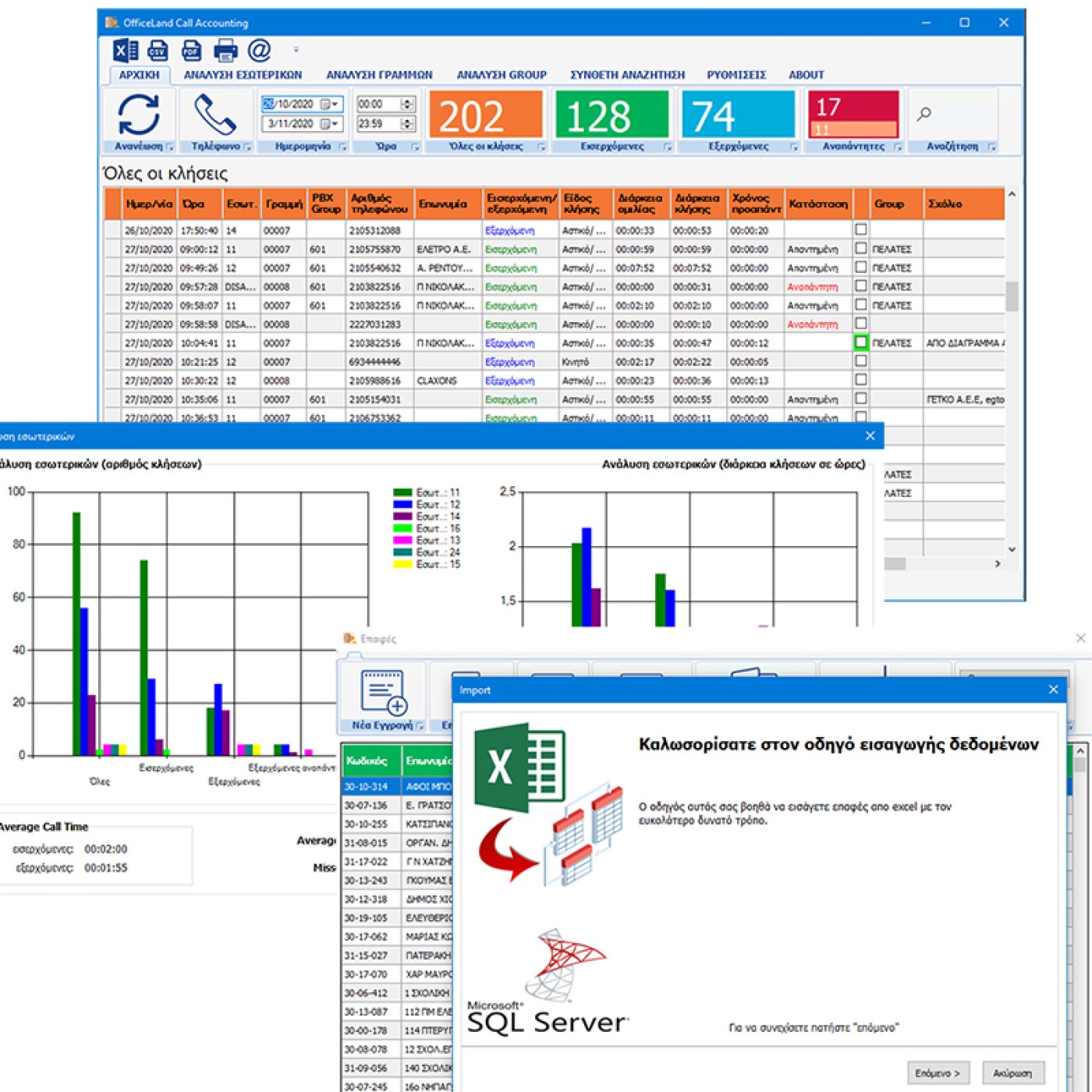Send by email using the @ icon
This screenshot has width=1092, height=1092.
click(x=259, y=51)
